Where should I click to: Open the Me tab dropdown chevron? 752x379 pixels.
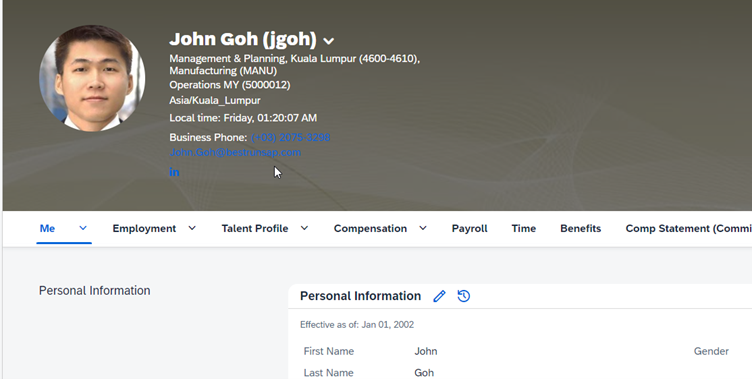click(x=83, y=228)
